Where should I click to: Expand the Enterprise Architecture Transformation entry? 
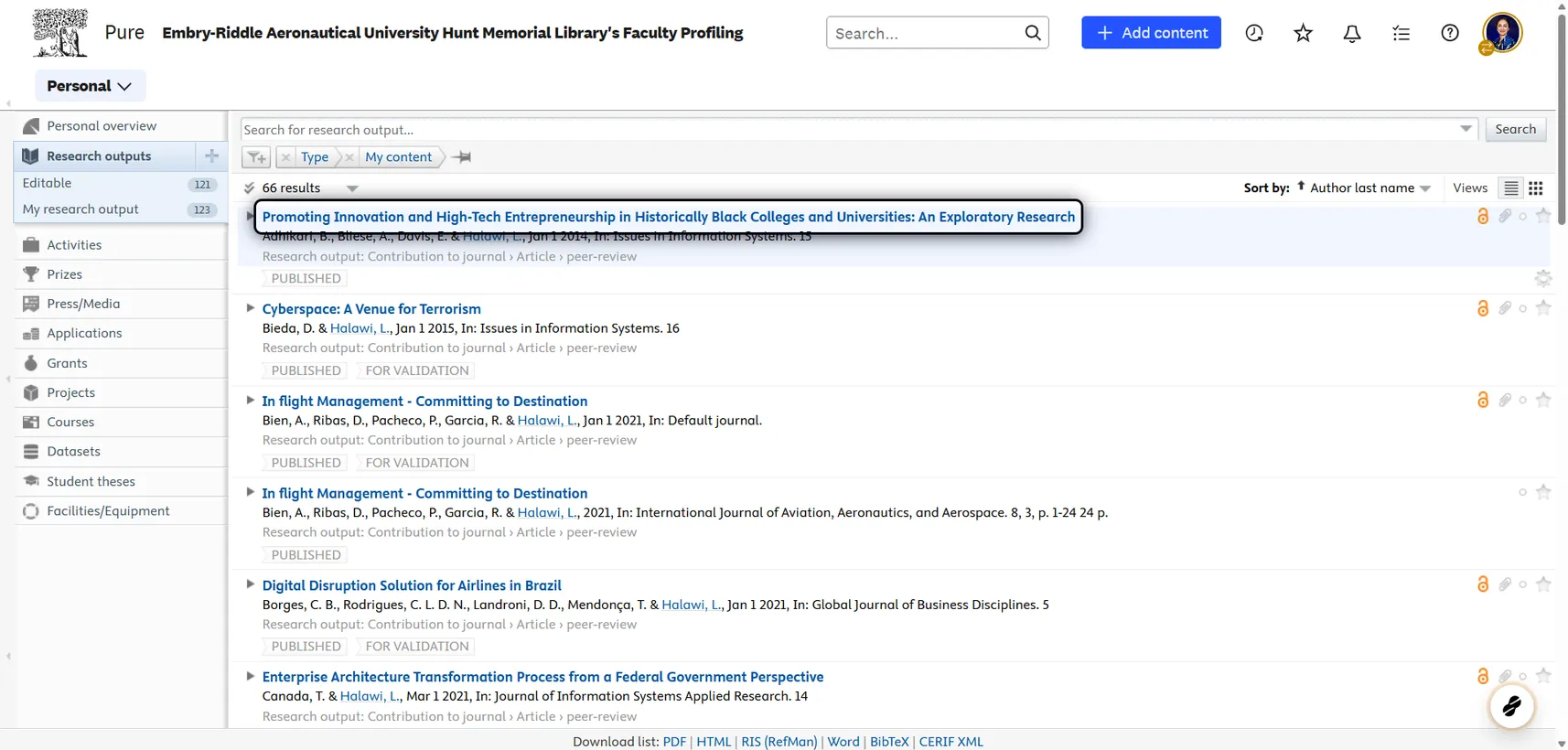point(250,676)
